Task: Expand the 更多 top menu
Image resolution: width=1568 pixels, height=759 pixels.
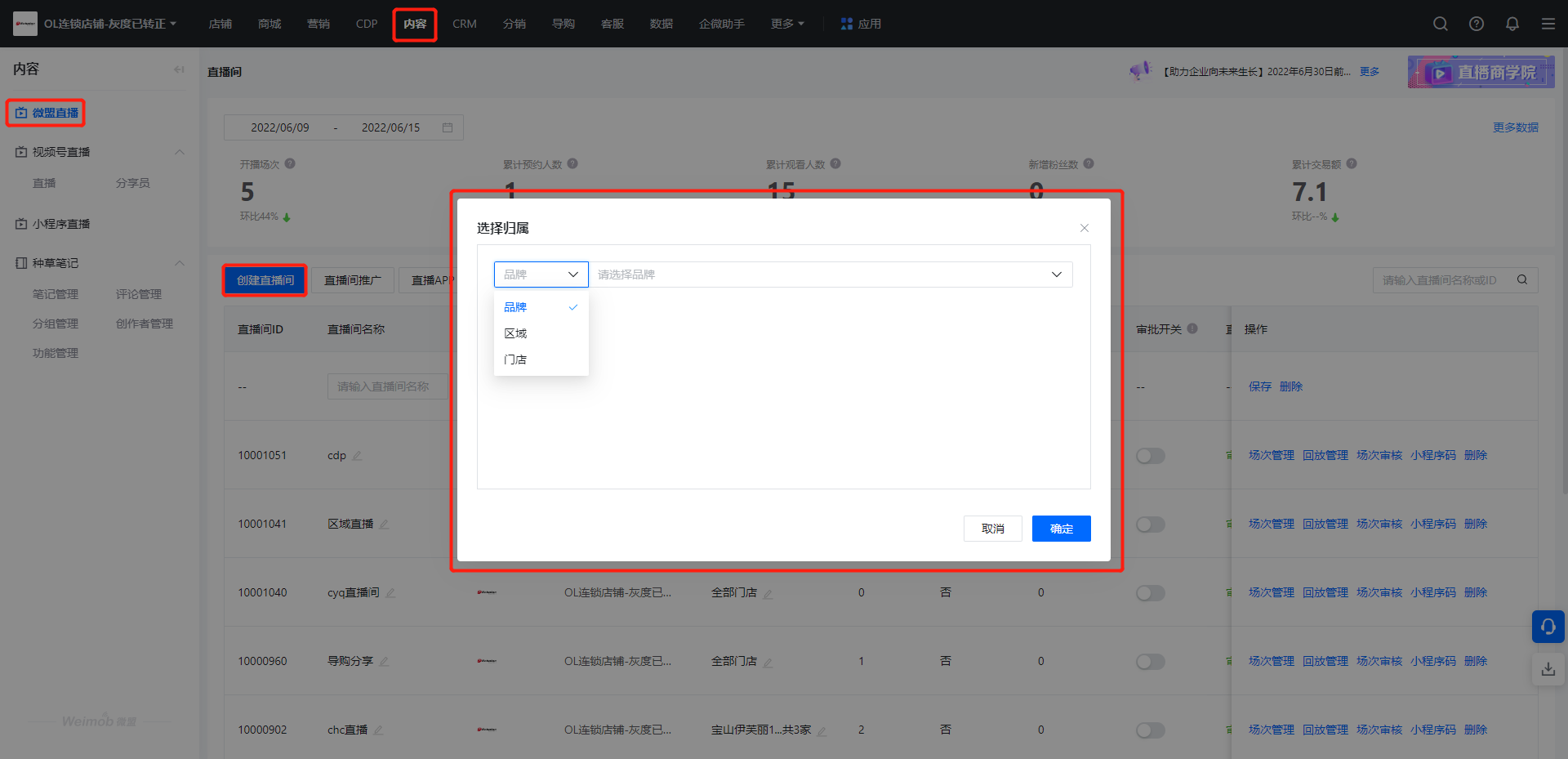Action: [787, 24]
